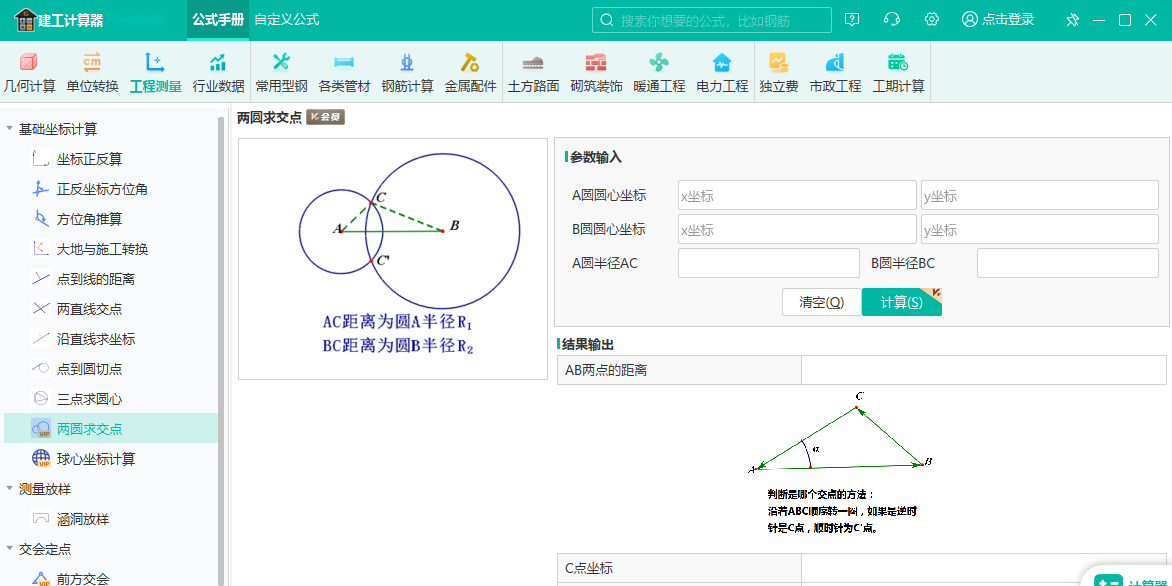Switch to 公式手册 tab
1172x586 pixels.
pyautogui.click(x=218, y=20)
